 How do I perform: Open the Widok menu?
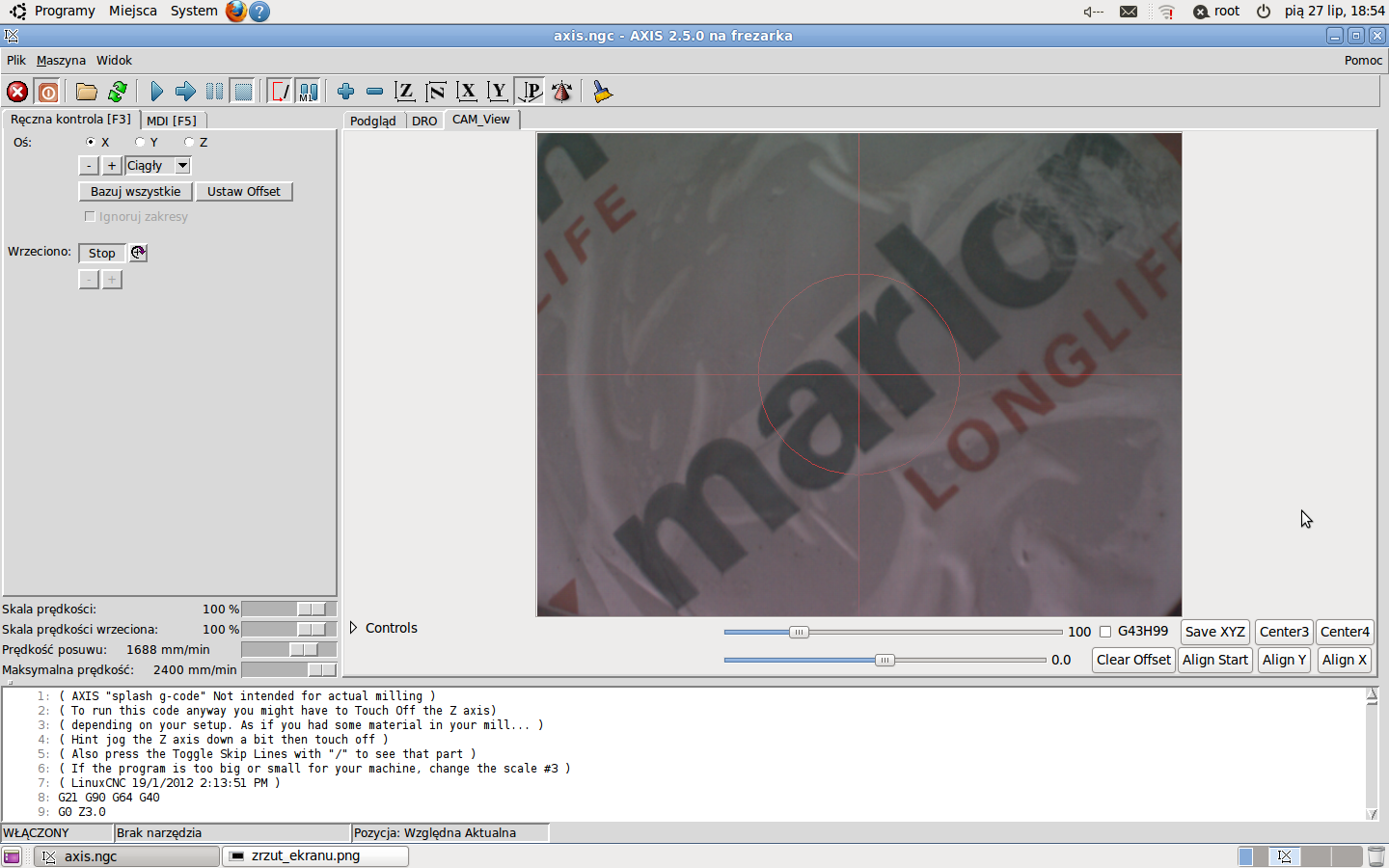[114, 60]
